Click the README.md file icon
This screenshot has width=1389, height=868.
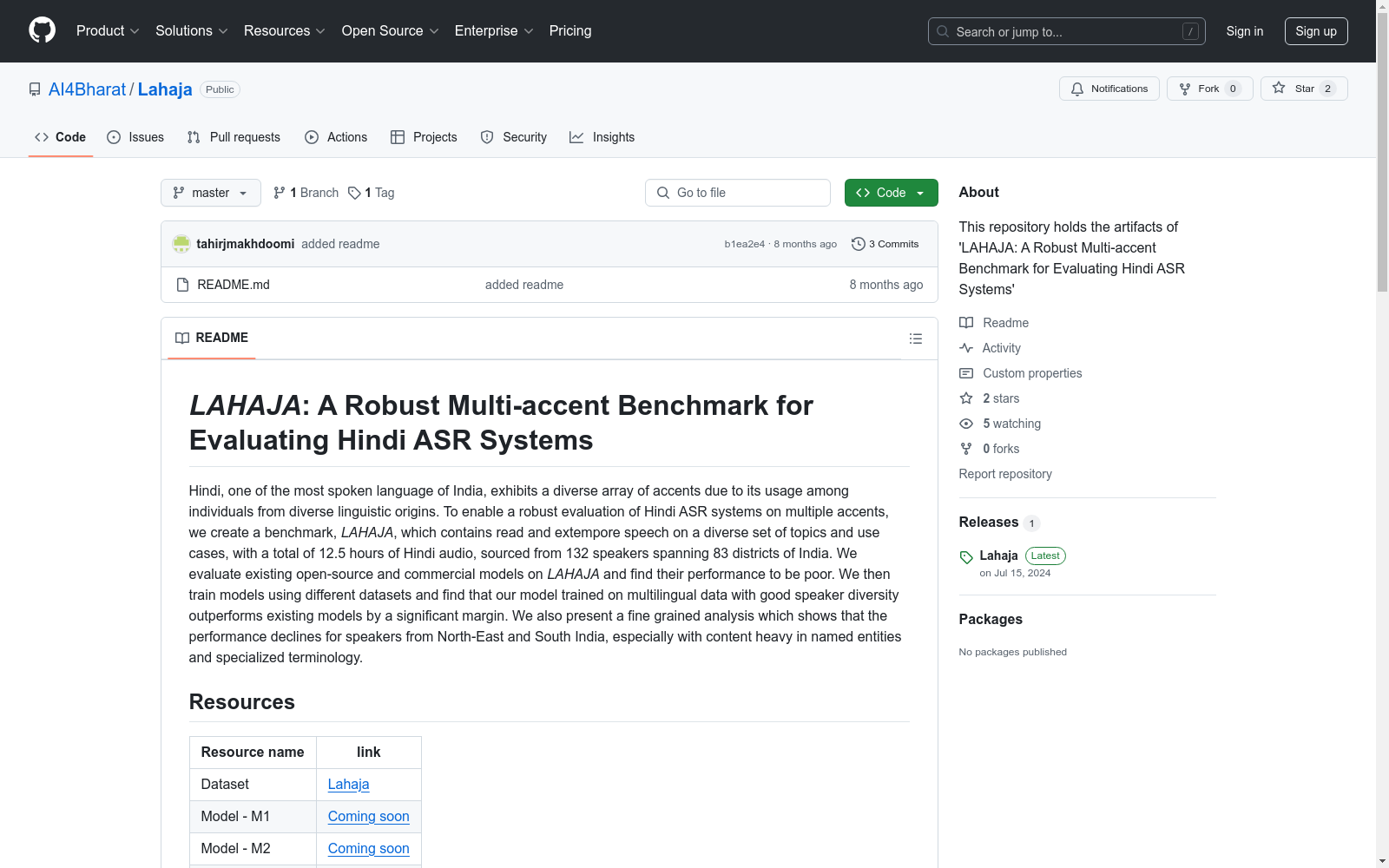pos(182,285)
